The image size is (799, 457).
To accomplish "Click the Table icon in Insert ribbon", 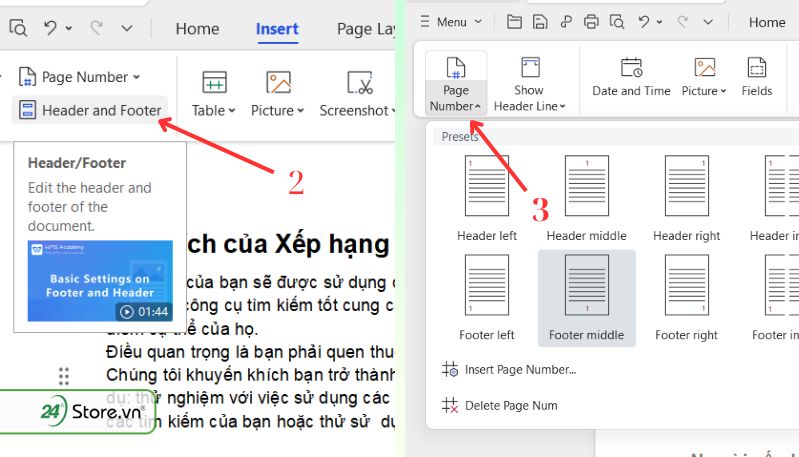I will pos(214,82).
